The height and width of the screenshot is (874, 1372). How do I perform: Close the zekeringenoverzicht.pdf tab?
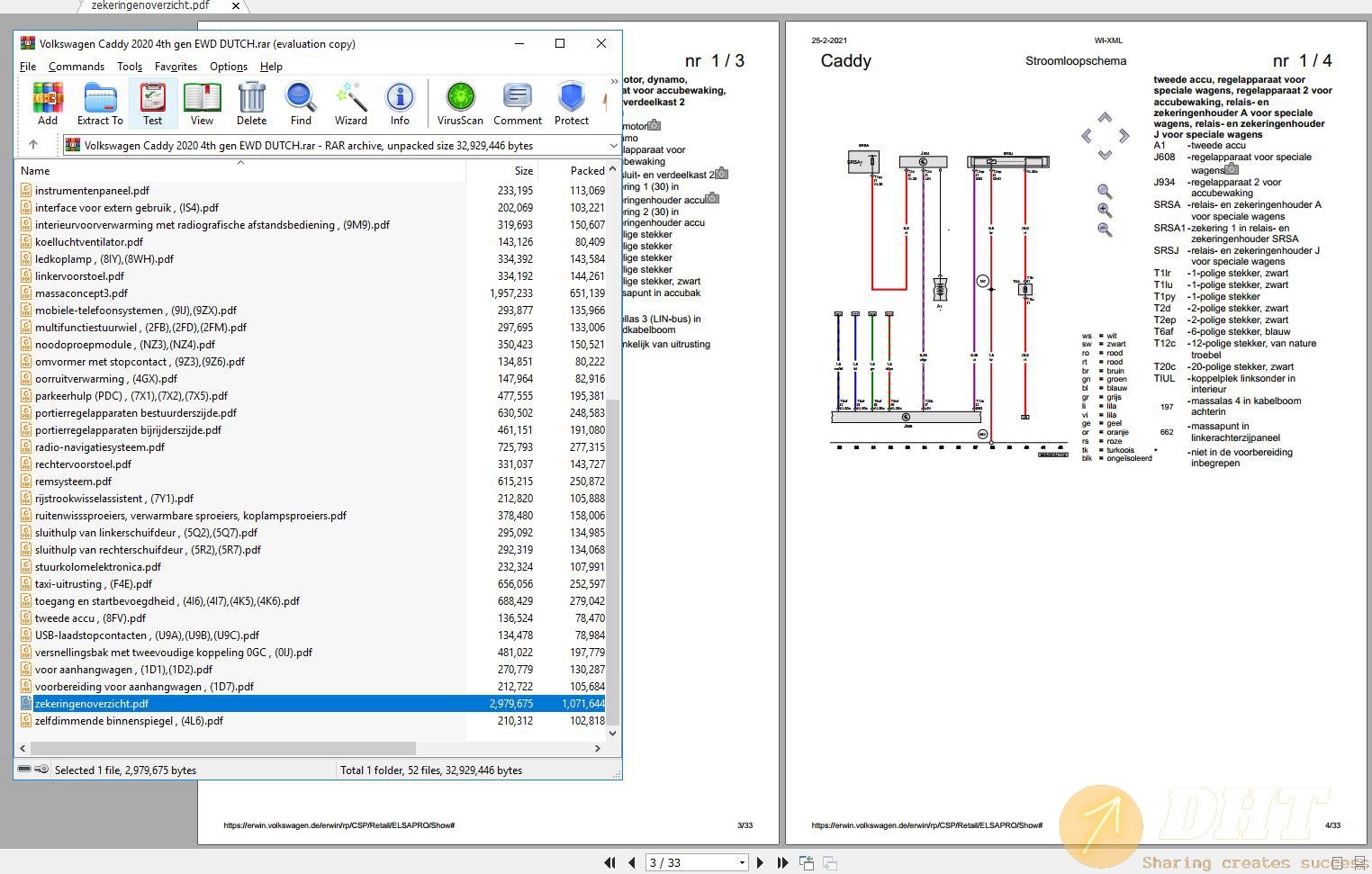(x=236, y=5)
